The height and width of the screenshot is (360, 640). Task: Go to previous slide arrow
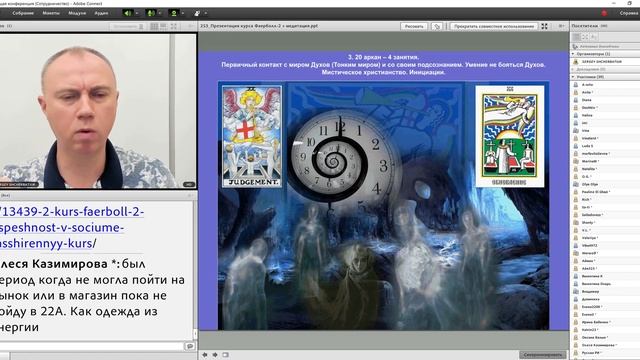pyautogui.click(x=204, y=355)
